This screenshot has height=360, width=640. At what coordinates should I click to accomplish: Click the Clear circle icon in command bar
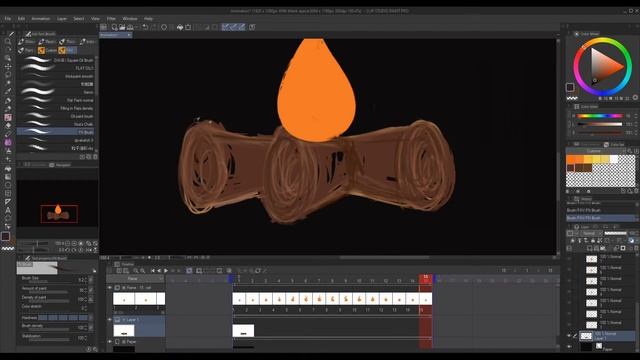pos(164,27)
